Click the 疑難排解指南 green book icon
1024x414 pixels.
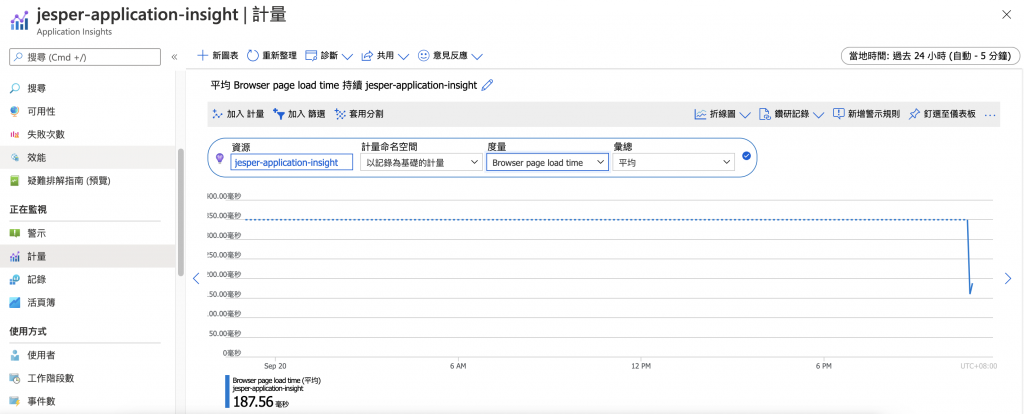click(x=15, y=181)
